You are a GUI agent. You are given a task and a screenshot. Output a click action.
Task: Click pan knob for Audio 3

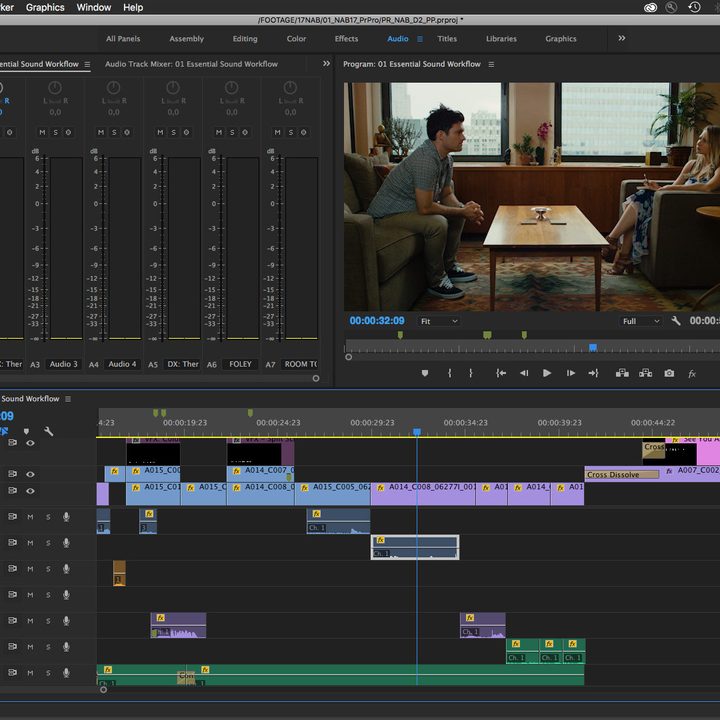click(x=55, y=88)
